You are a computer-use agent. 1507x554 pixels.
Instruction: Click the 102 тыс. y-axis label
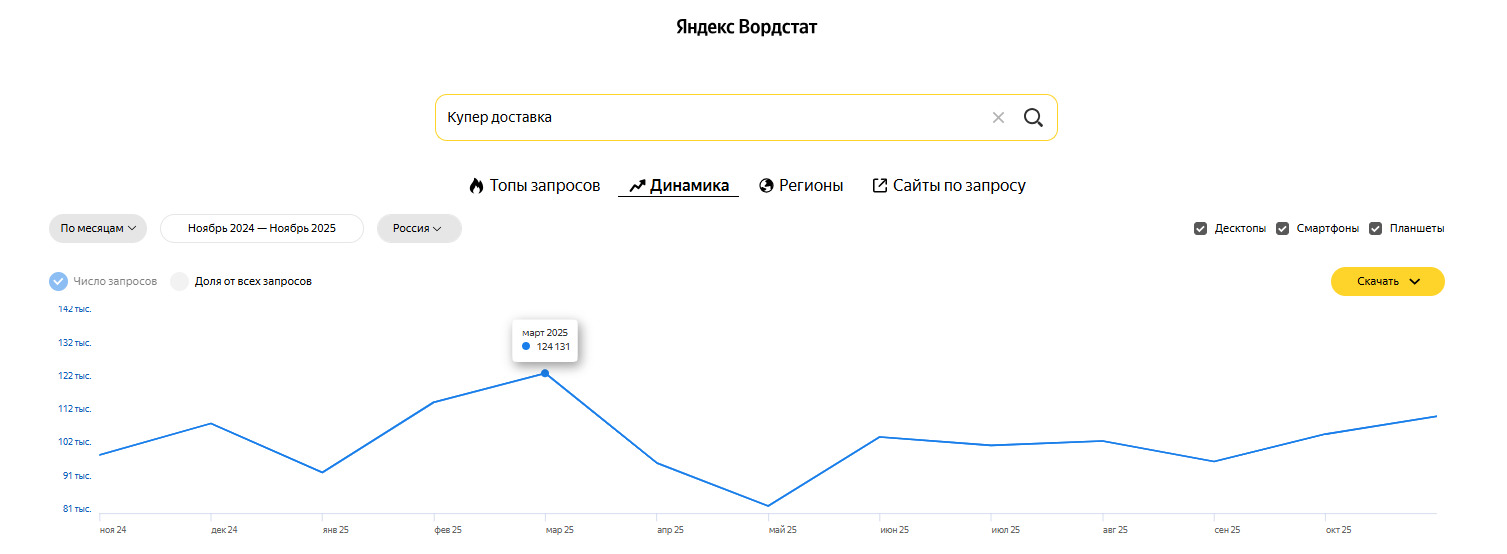75,442
